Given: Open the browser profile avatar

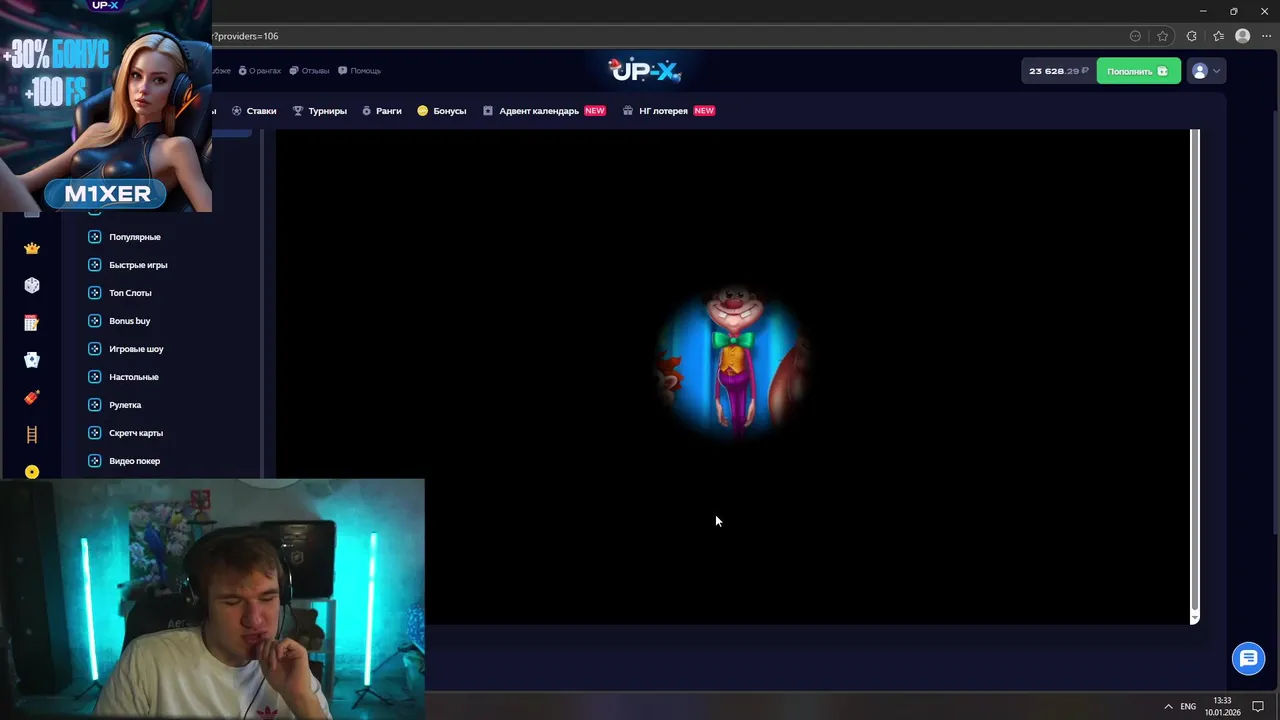Looking at the screenshot, I should click(1243, 36).
